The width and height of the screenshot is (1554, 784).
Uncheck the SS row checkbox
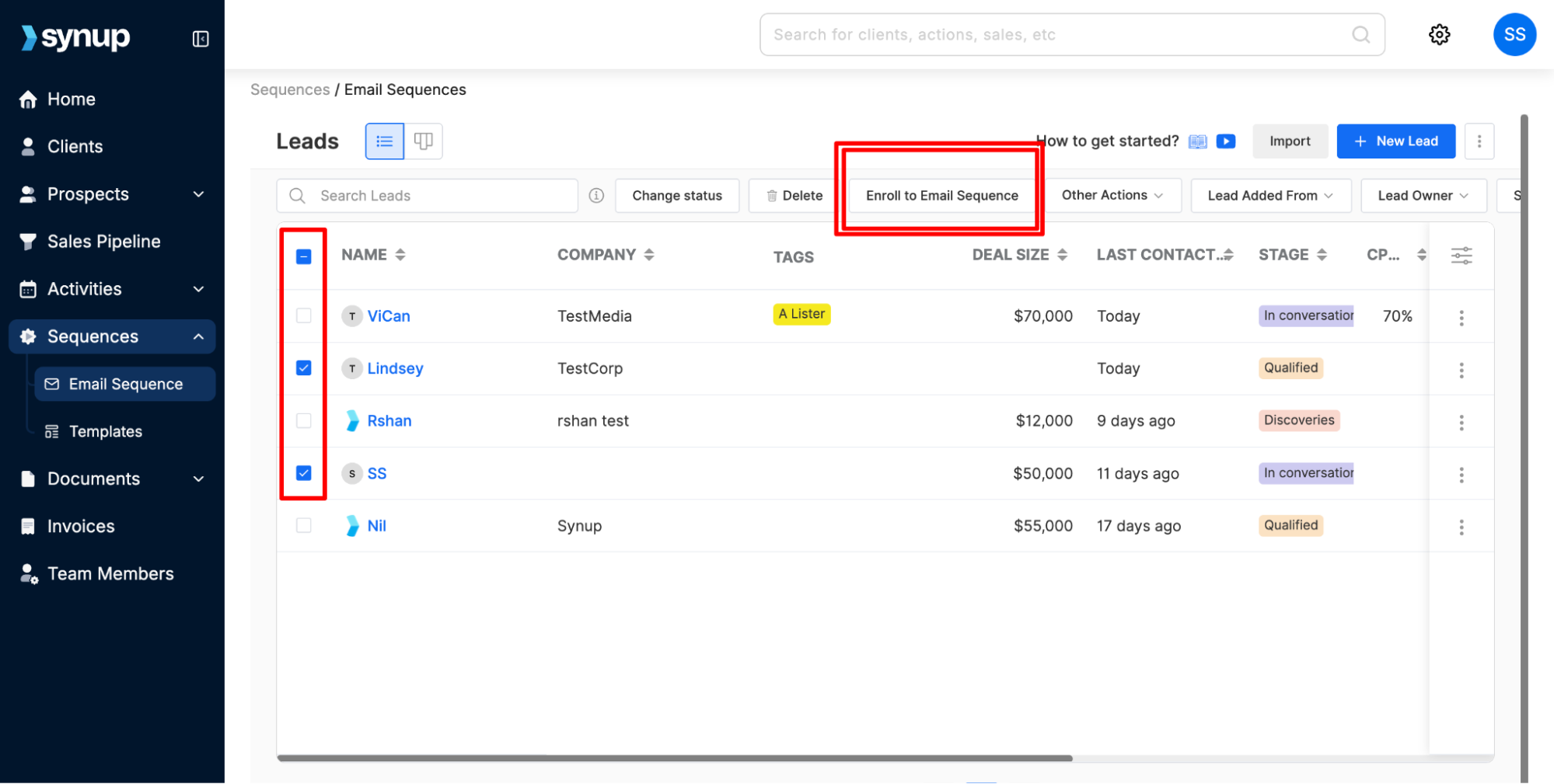coord(304,472)
